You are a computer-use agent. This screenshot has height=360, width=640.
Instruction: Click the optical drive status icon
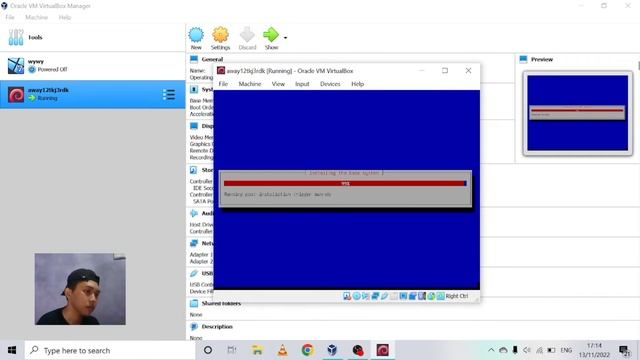(356, 296)
